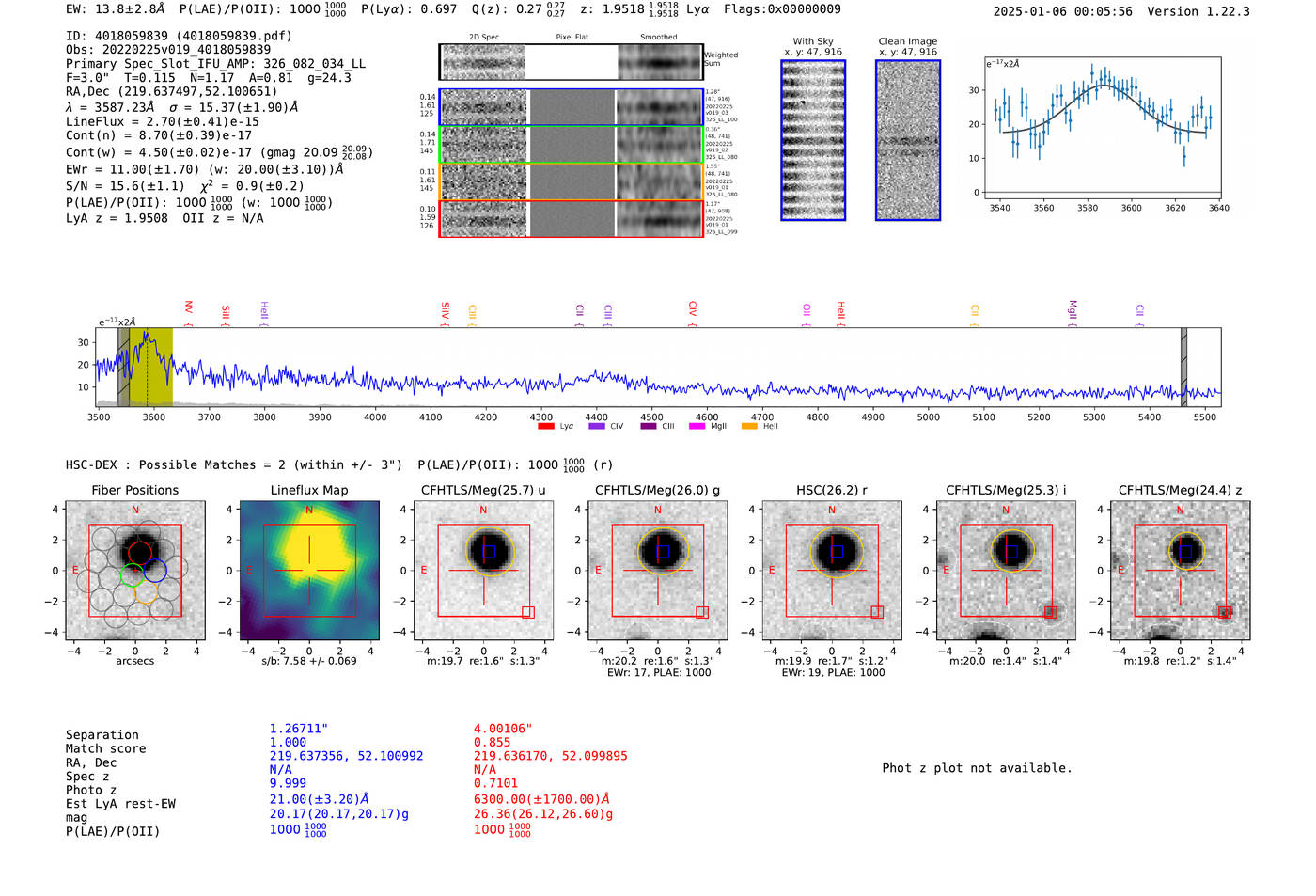Image resolution: width=1316 pixels, height=896 pixels.
Task: Click the green fiber circle in Fiber Positions
Action: point(133,575)
